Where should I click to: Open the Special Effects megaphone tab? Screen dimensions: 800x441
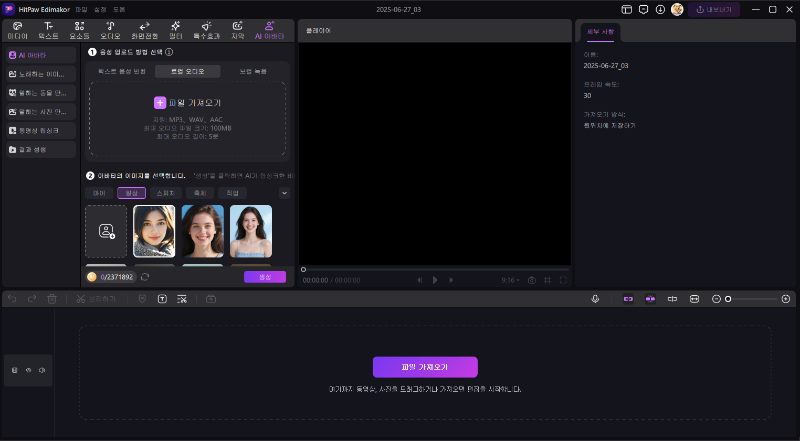coord(206,31)
